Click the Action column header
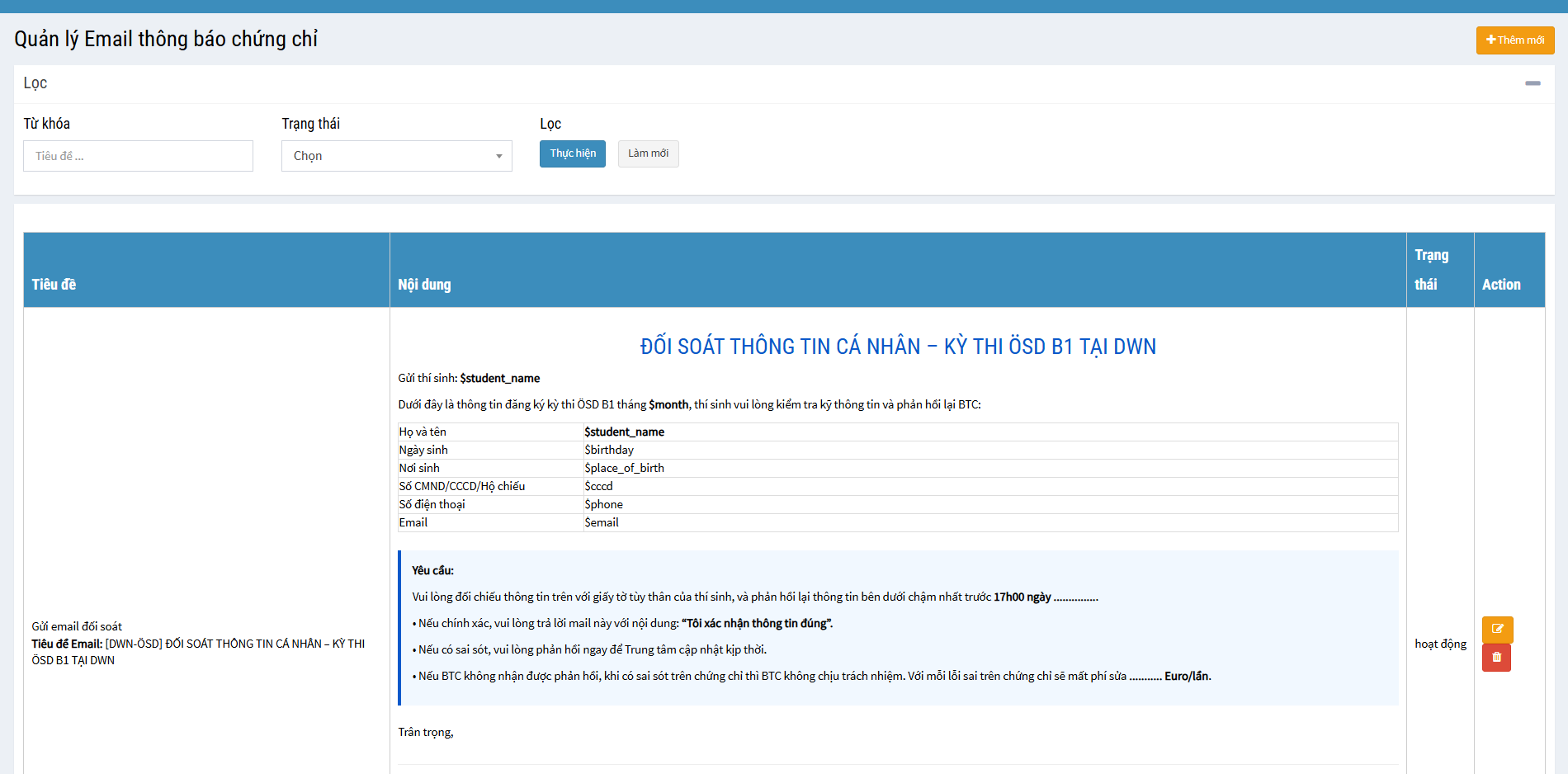 point(1500,285)
